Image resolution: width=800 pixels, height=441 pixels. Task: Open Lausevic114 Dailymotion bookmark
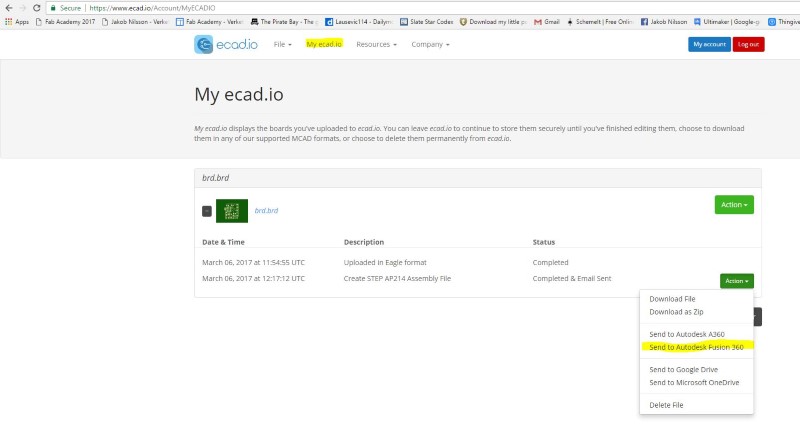[x=359, y=22]
